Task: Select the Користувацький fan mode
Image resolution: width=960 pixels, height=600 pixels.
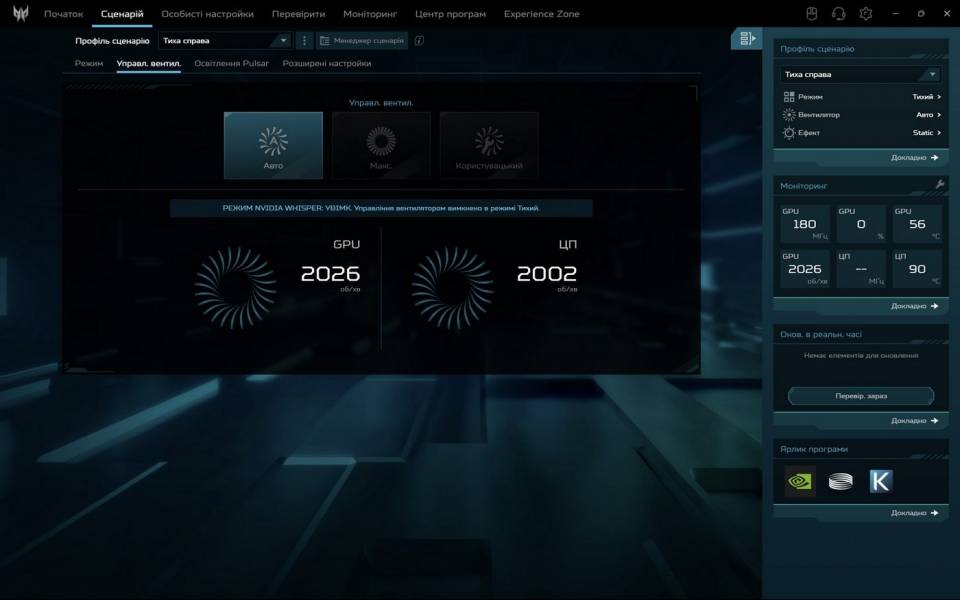Action: [489, 145]
